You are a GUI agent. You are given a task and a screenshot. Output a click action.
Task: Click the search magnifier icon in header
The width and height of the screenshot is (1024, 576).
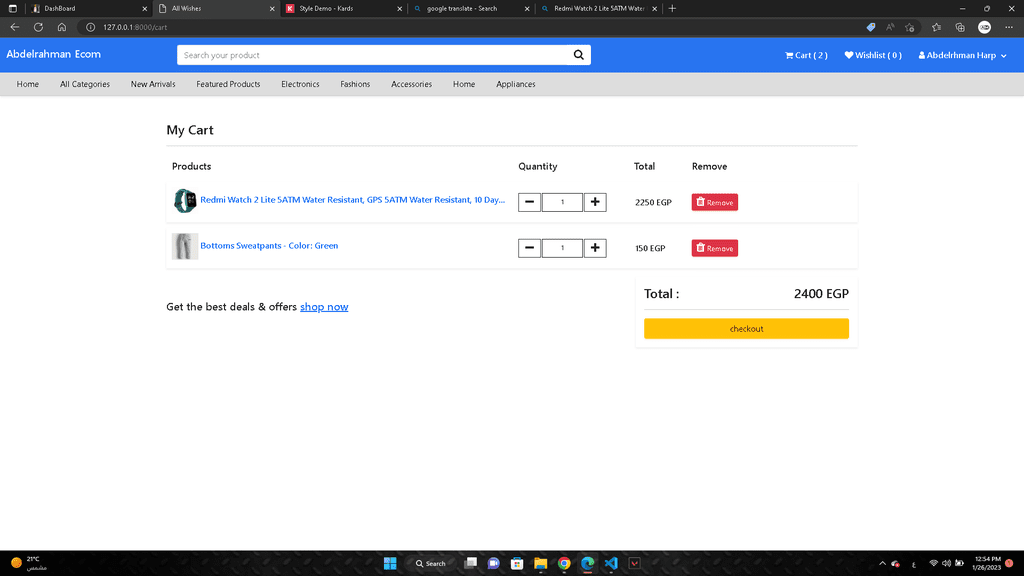pyautogui.click(x=579, y=55)
